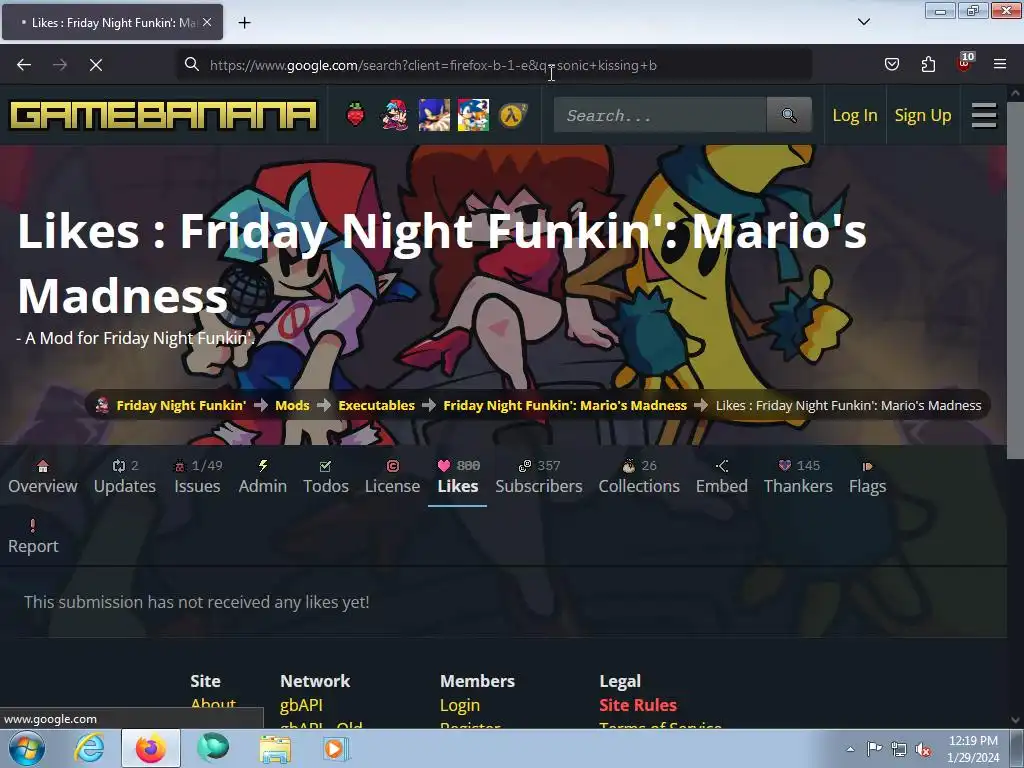Switch to Collections tab

pyautogui.click(x=639, y=477)
